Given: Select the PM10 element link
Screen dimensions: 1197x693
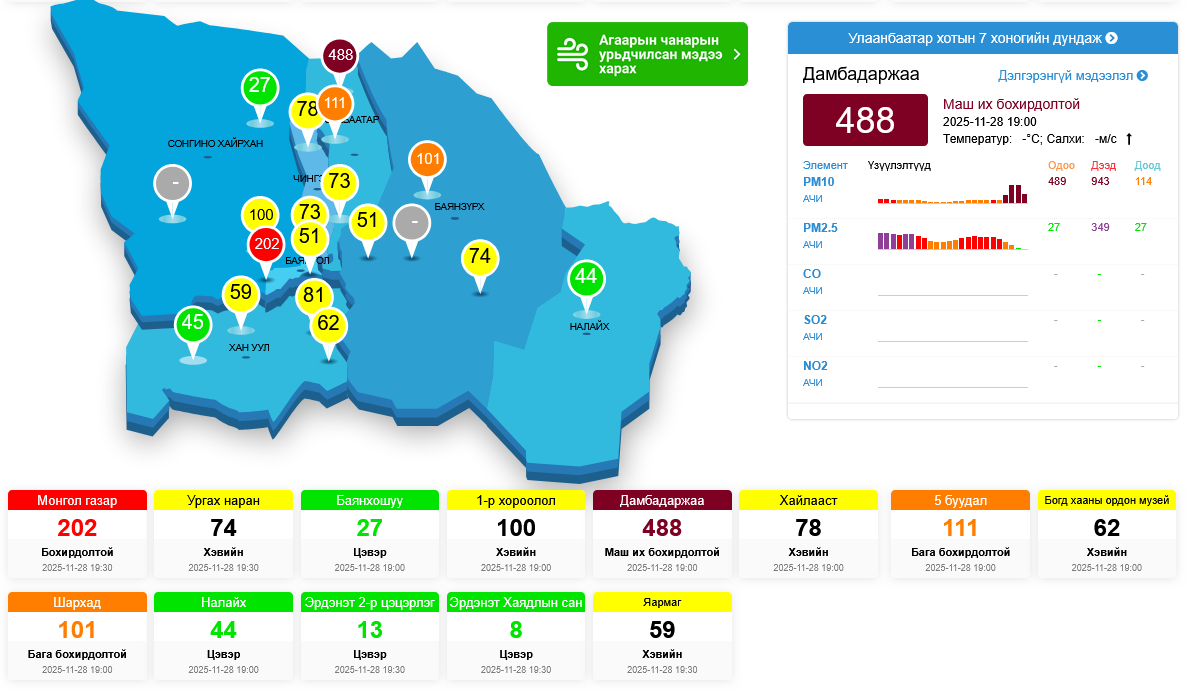Looking at the screenshot, I should coord(818,182).
